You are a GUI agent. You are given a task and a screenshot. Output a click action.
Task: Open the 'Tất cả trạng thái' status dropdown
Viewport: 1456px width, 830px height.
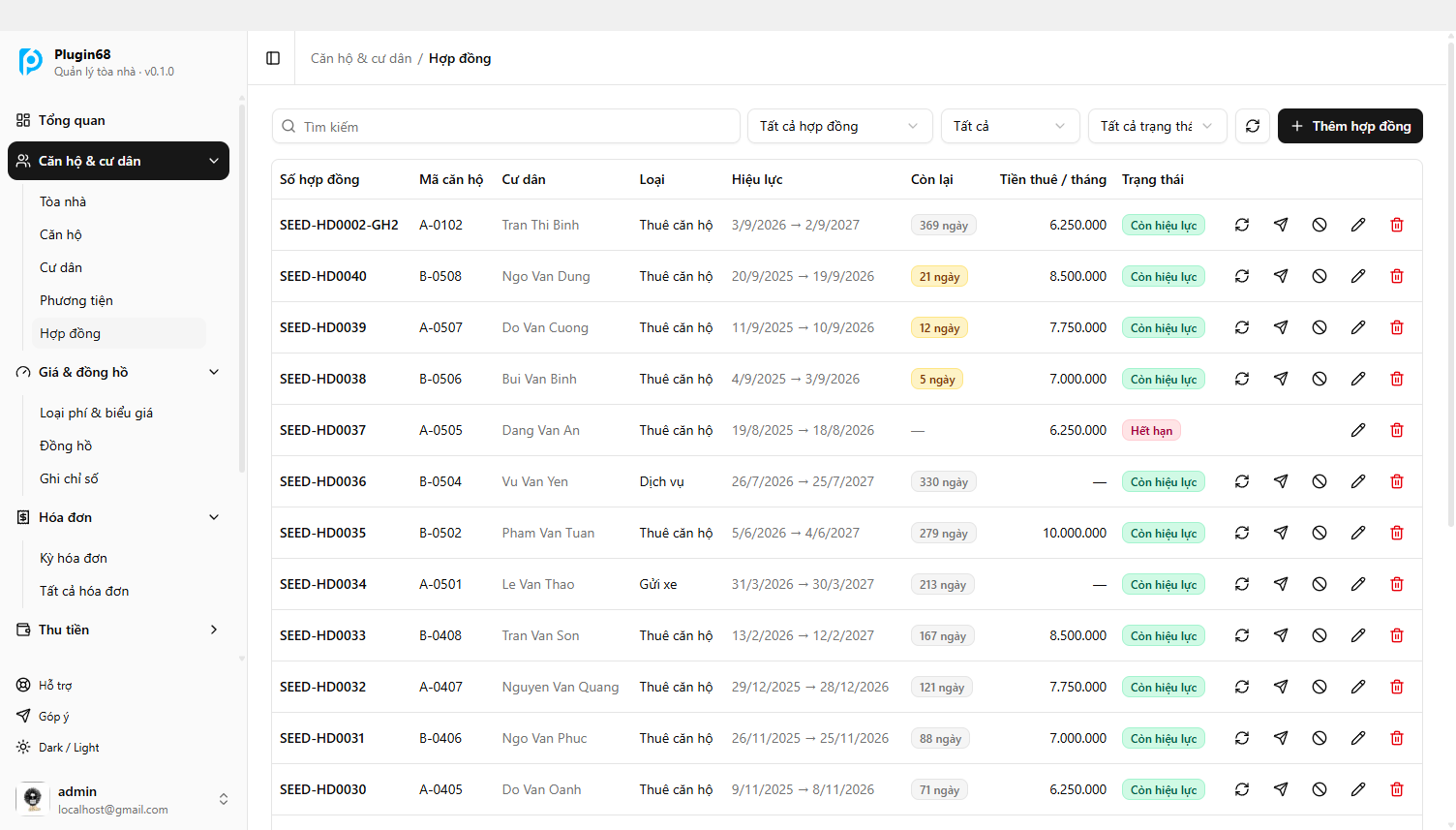tap(1157, 126)
